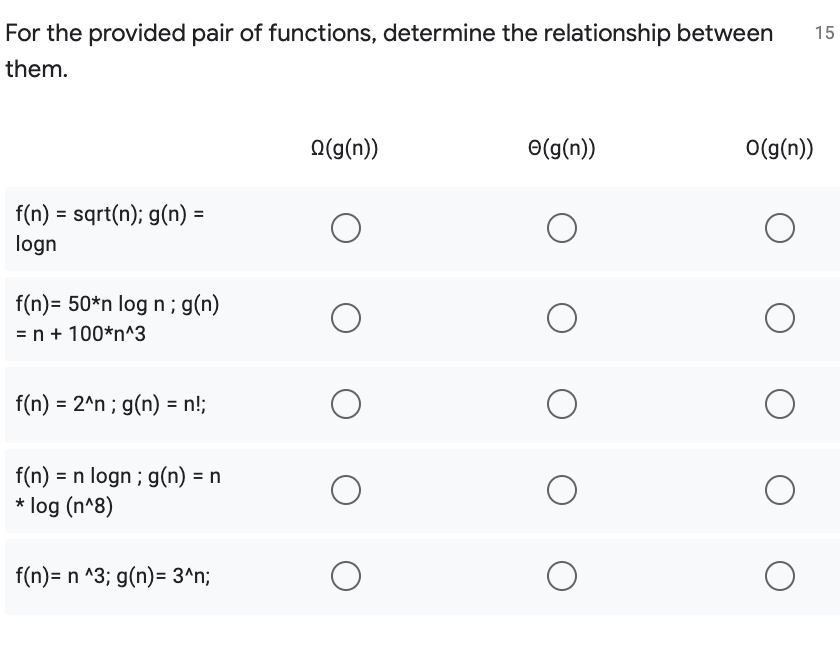The height and width of the screenshot is (646, 840).
Task: Select Ω(g(n)) for sqrt(n) and logn row
Action: (x=346, y=228)
